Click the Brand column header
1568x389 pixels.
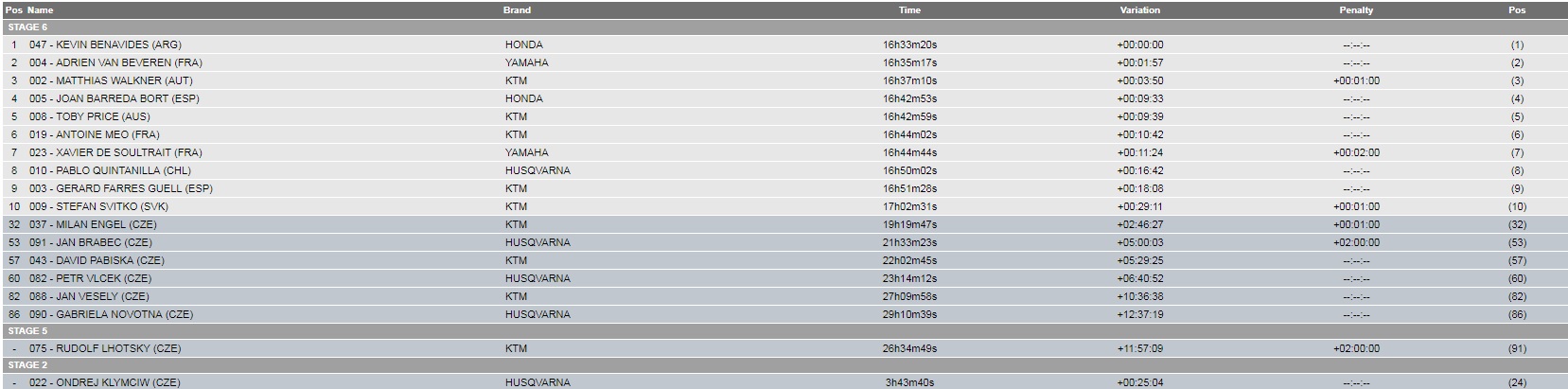(x=517, y=10)
